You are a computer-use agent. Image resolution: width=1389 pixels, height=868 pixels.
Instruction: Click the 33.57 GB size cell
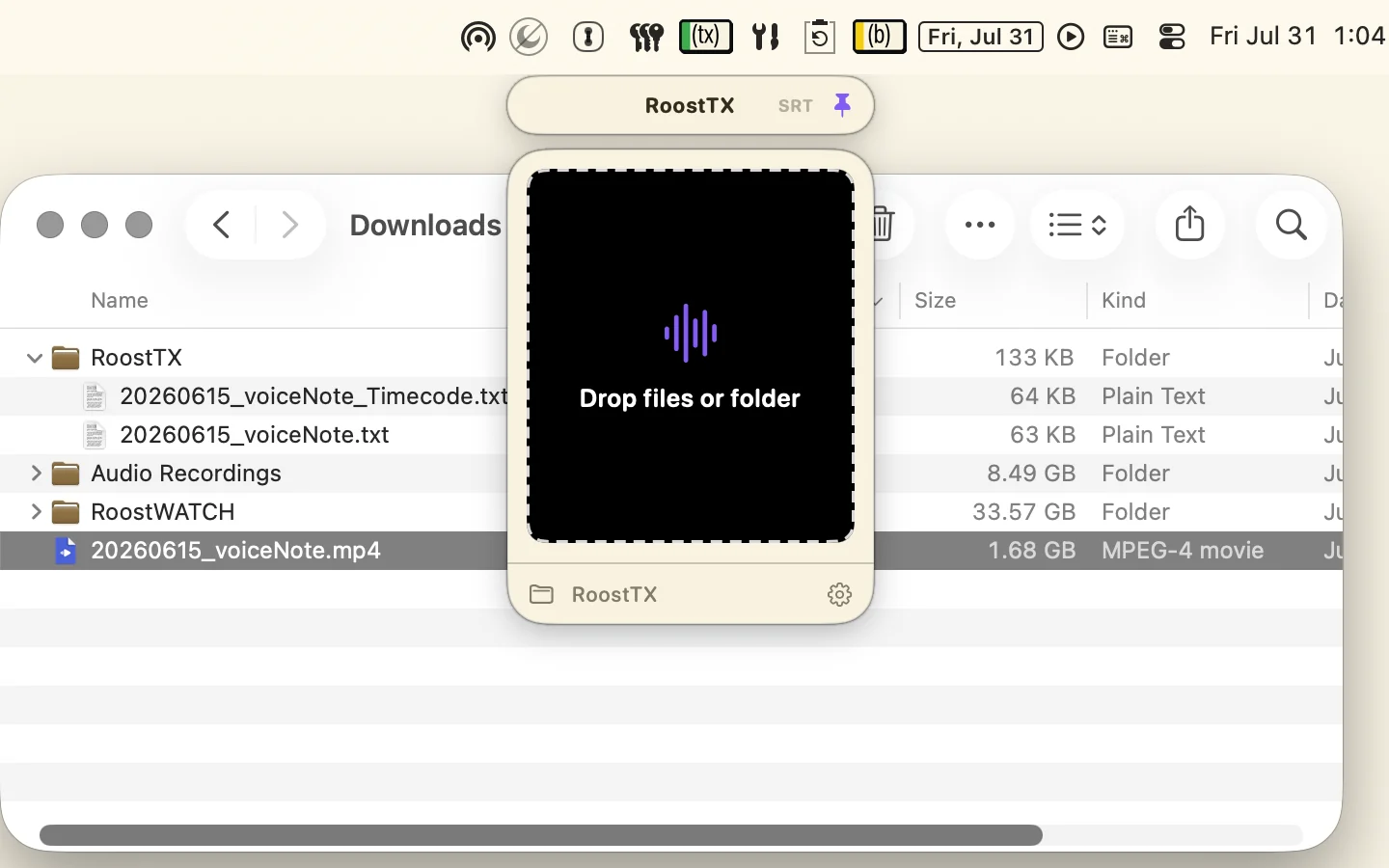coord(1023,511)
